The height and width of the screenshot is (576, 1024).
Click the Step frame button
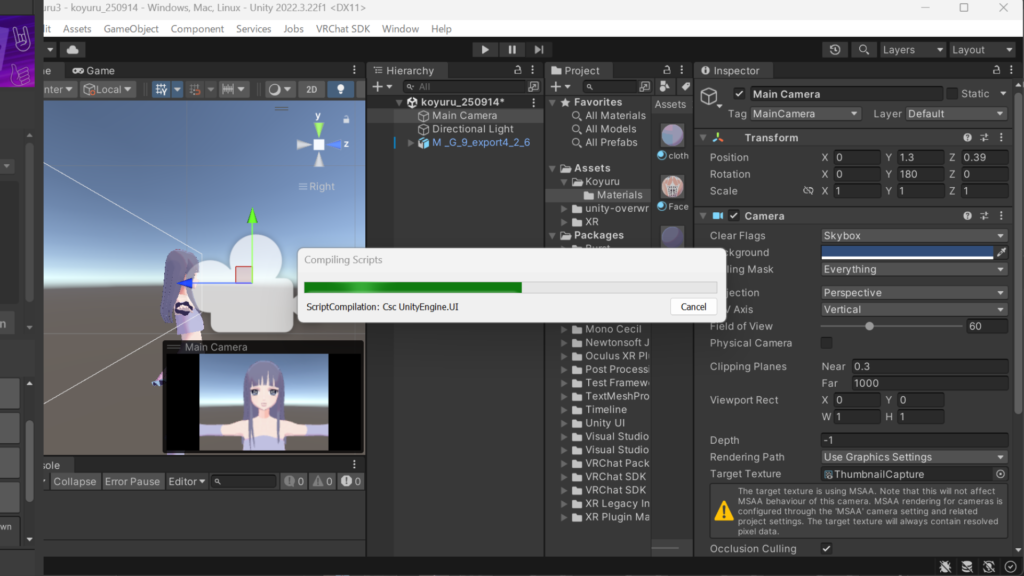[x=539, y=50]
